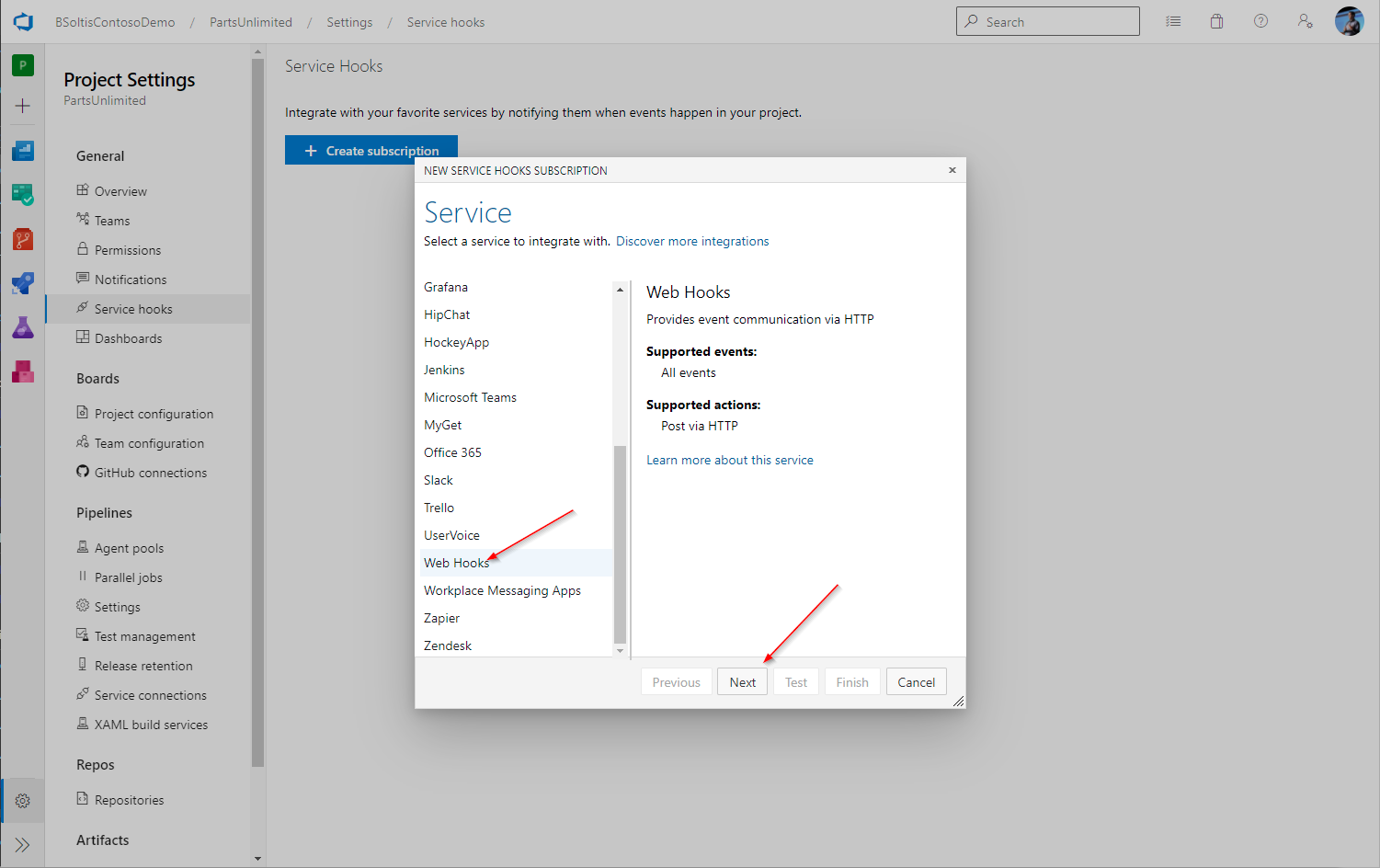Open Test Plans flask icon
This screenshot has width=1380, height=868.
[x=23, y=327]
